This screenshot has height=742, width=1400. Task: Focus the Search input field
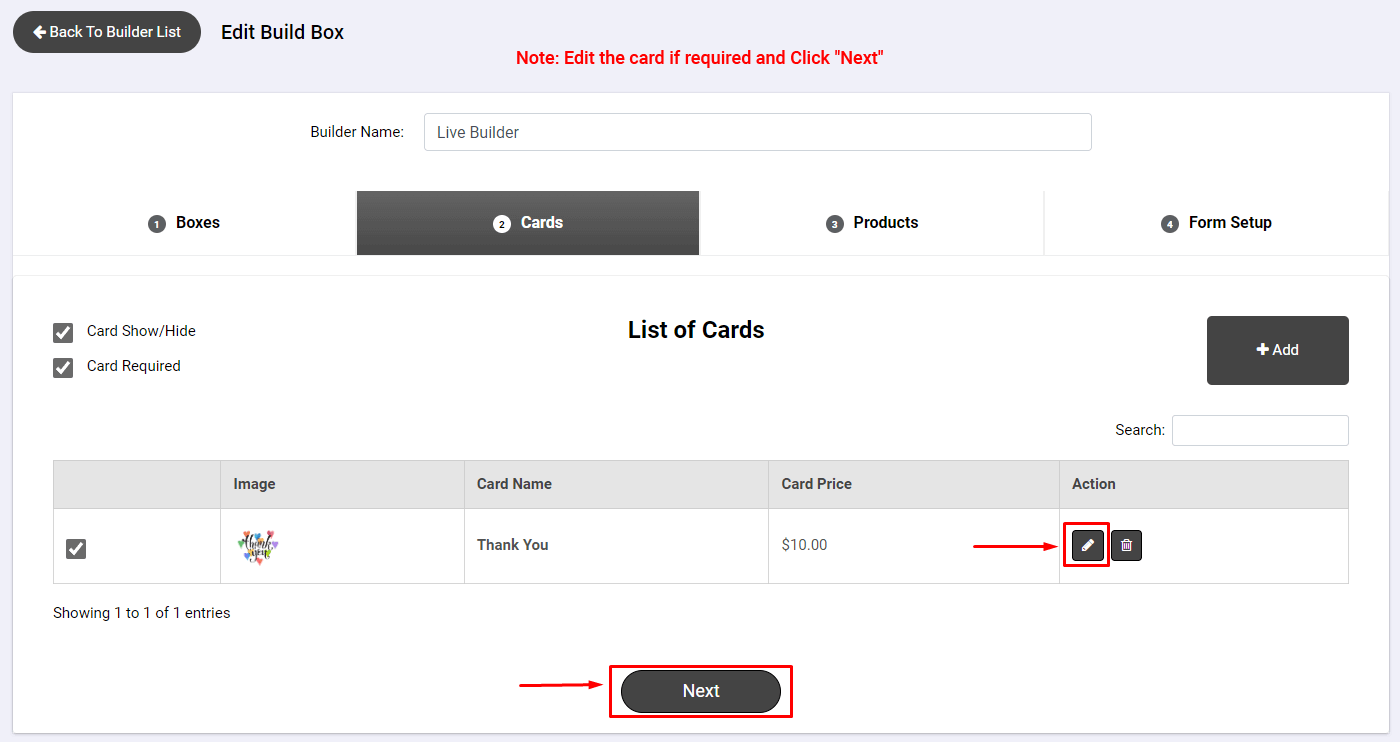click(1260, 430)
